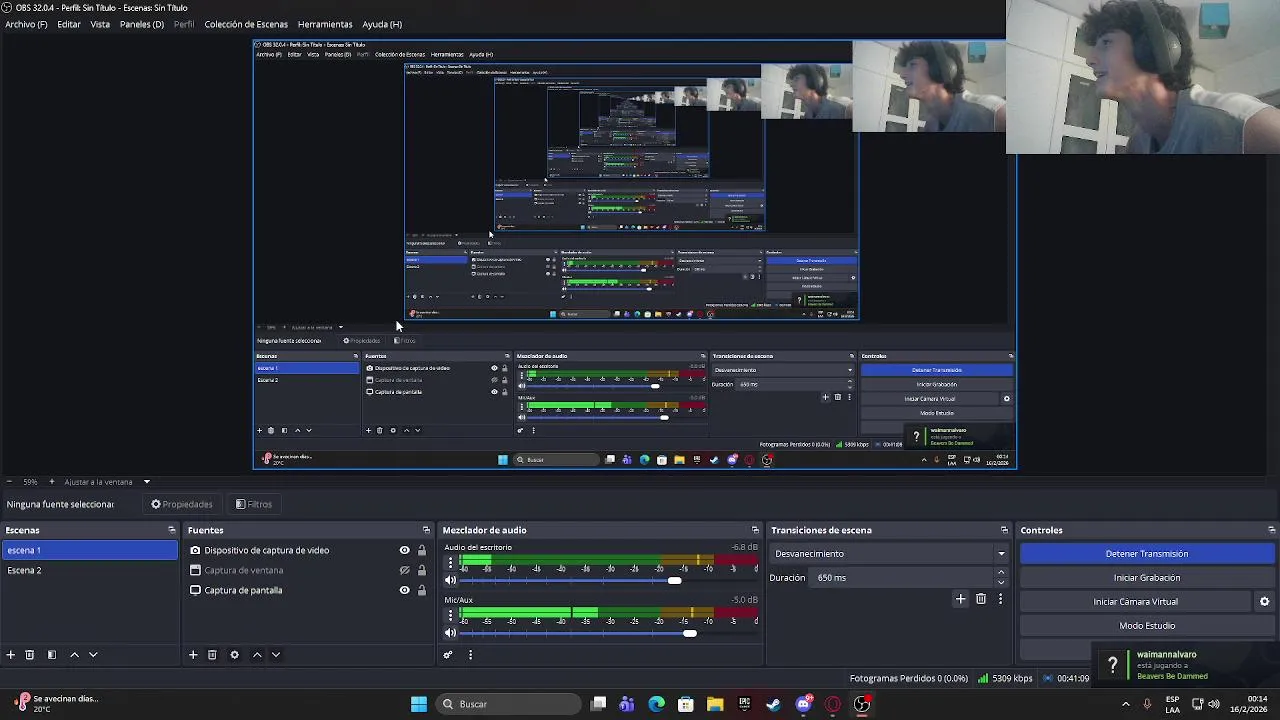This screenshot has height=720, width=1280.
Task: Open the Paneles menu
Action: tap(142, 24)
